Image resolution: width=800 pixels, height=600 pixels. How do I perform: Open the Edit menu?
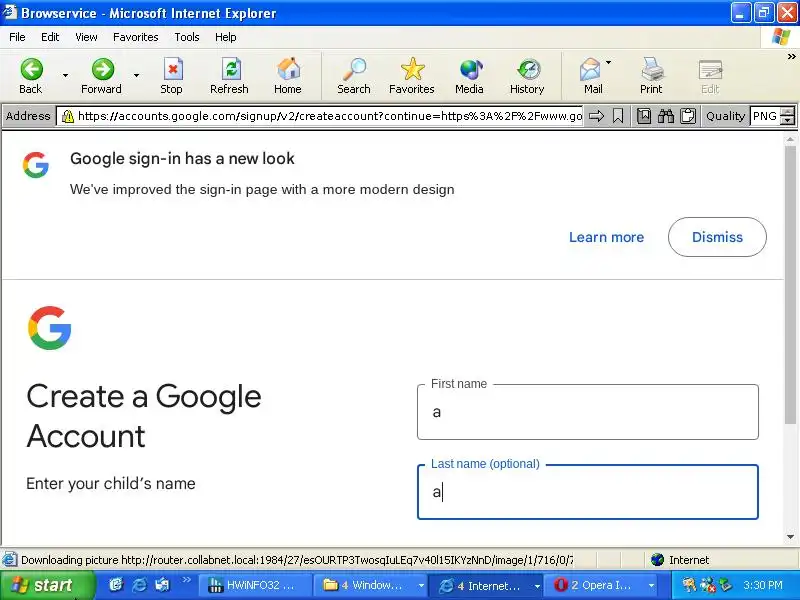click(50, 37)
